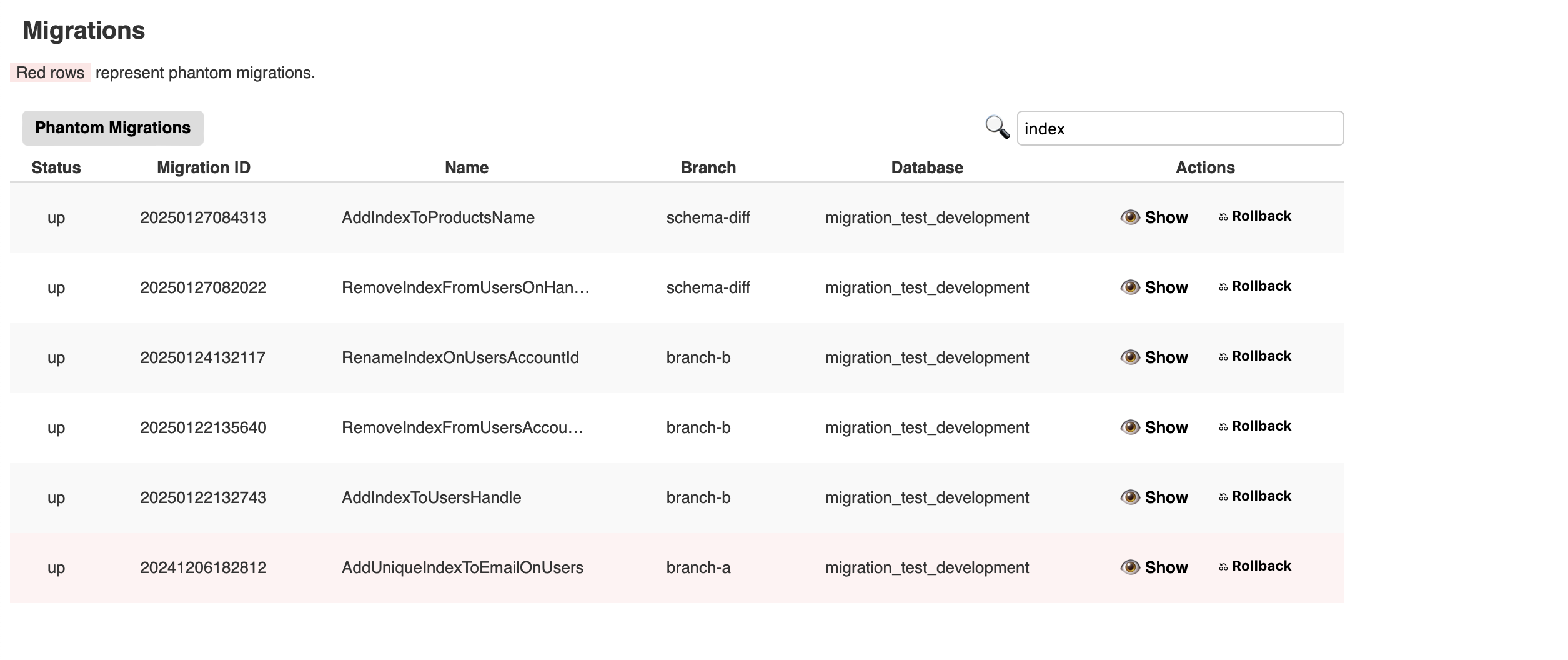Click the Migrations page heading

[x=84, y=31]
